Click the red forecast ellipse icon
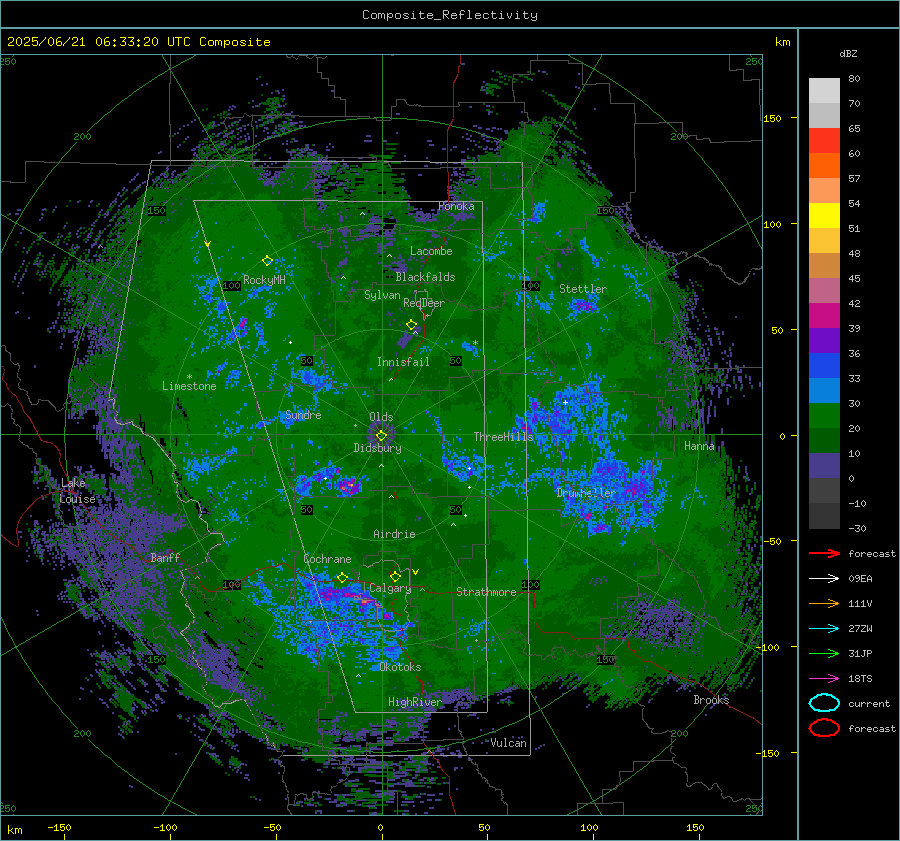The height and width of the screenshot is (841, 900). pyautogui.click(x=824, y=728)
